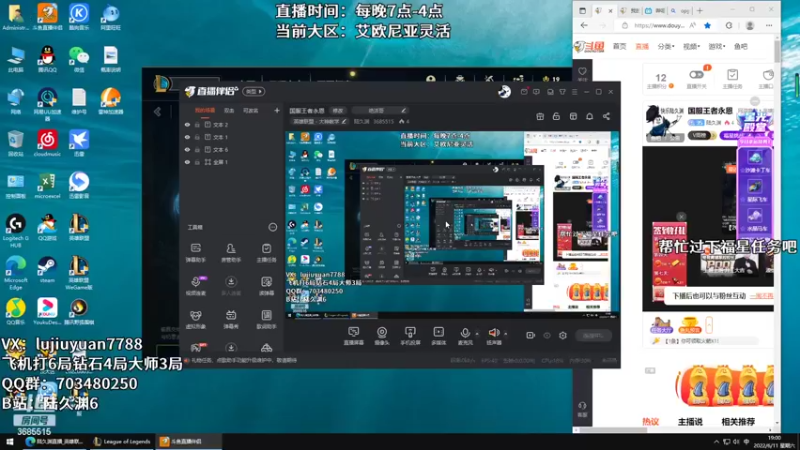
Task: Expand the 游戏 dropdown on Douyu nav
Action: click(716, 46)
